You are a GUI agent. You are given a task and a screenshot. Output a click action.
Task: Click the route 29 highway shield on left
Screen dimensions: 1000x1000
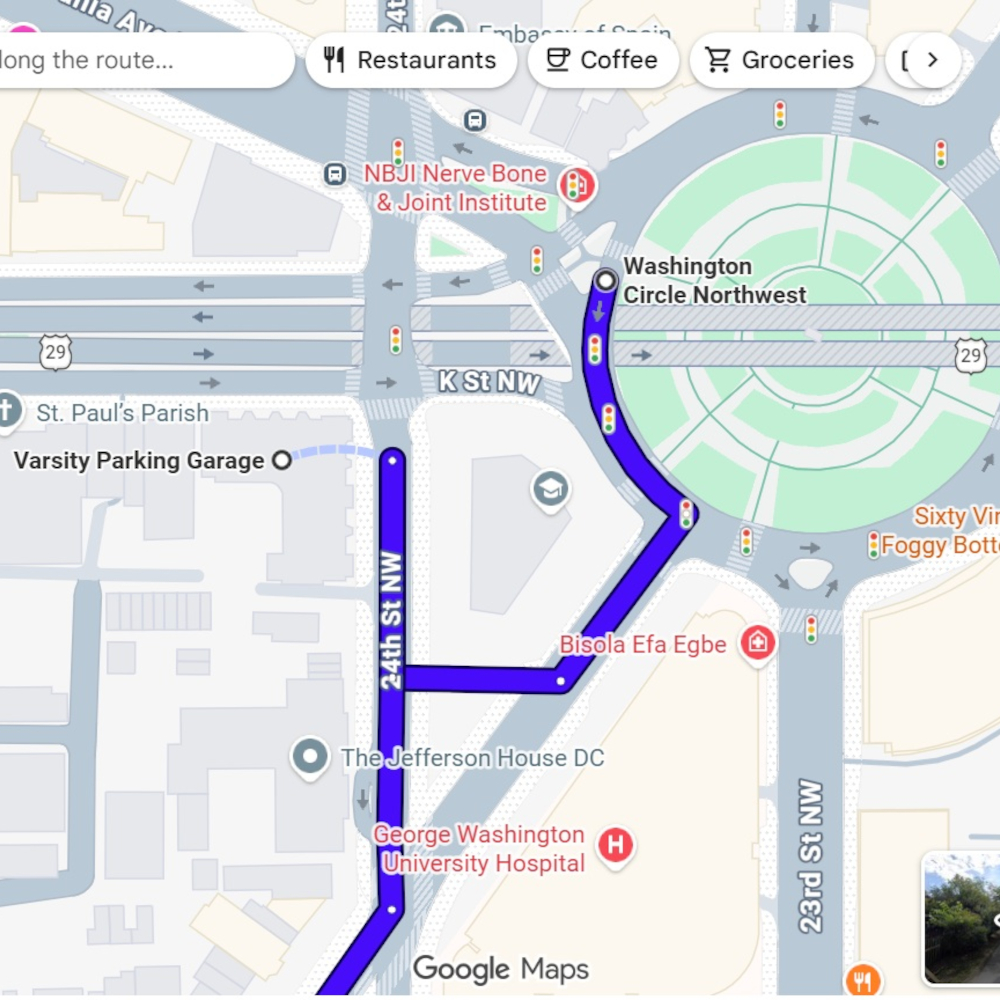pos(55,352)
